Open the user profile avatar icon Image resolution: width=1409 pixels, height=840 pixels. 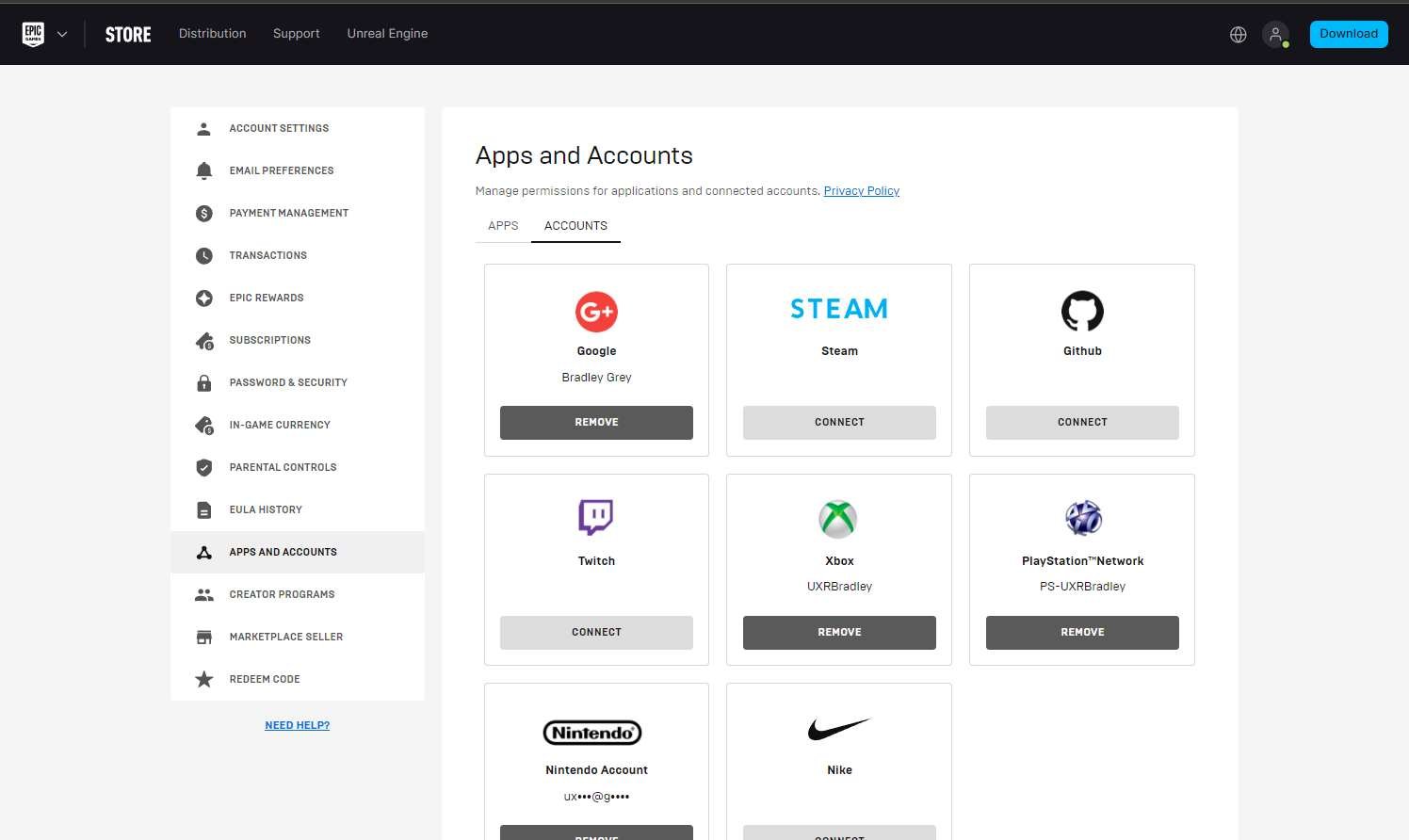pos(1275,34)
